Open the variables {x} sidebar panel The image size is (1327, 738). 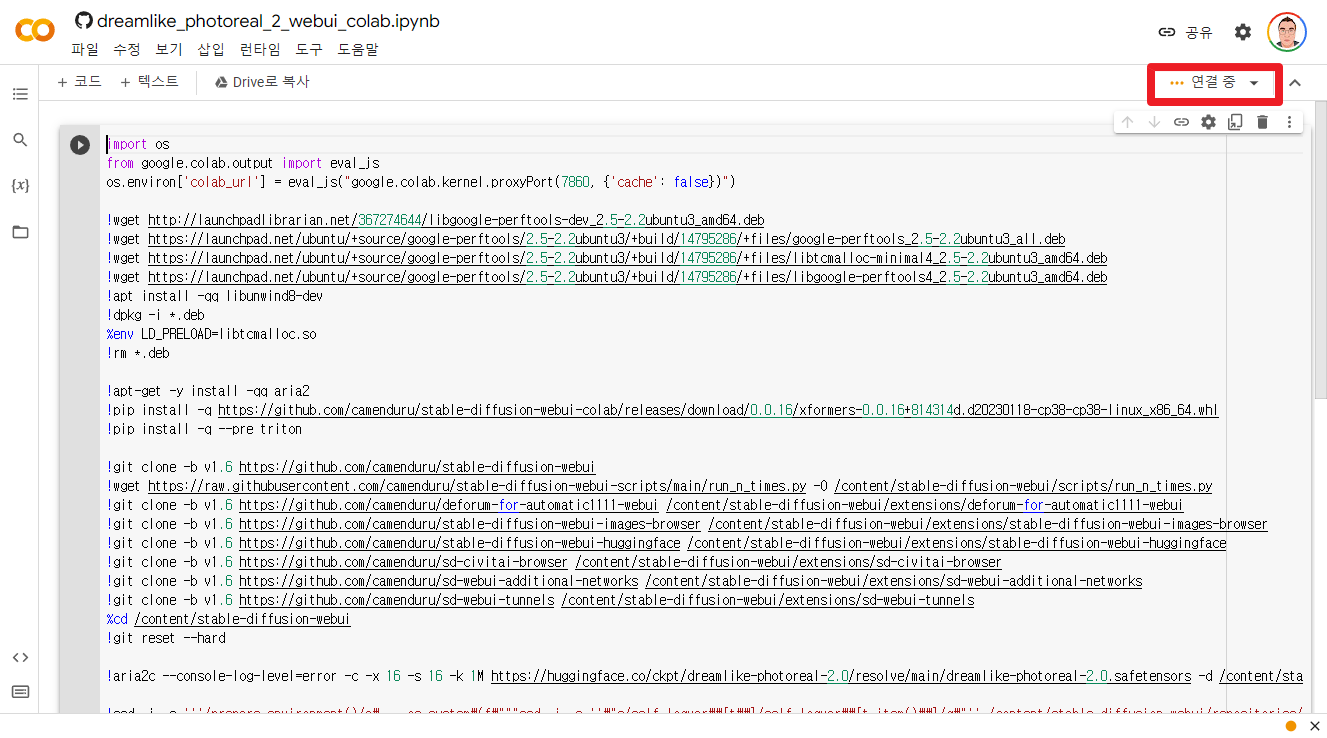(20, 186)
